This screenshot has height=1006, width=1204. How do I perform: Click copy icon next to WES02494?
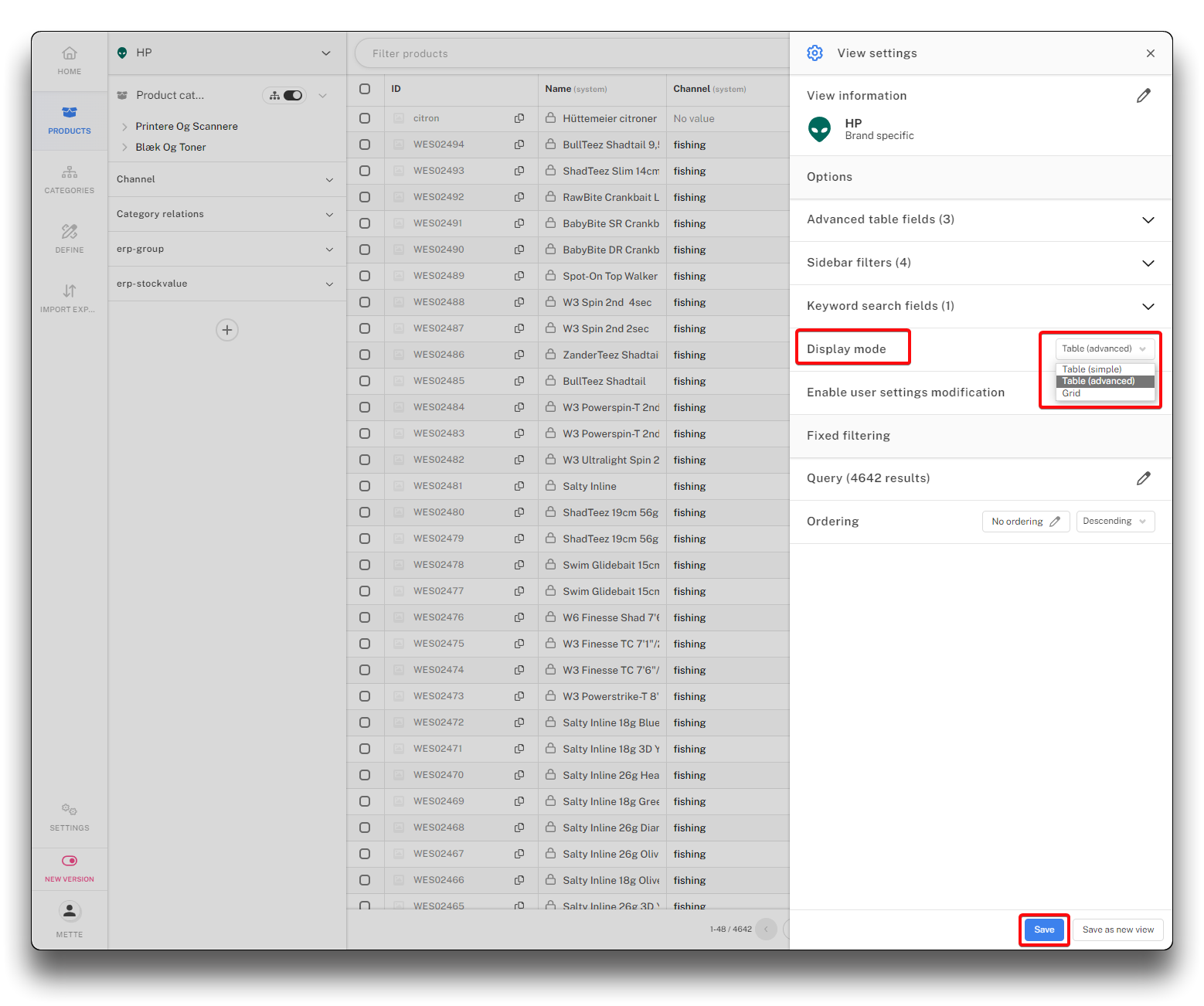[519, 144]
